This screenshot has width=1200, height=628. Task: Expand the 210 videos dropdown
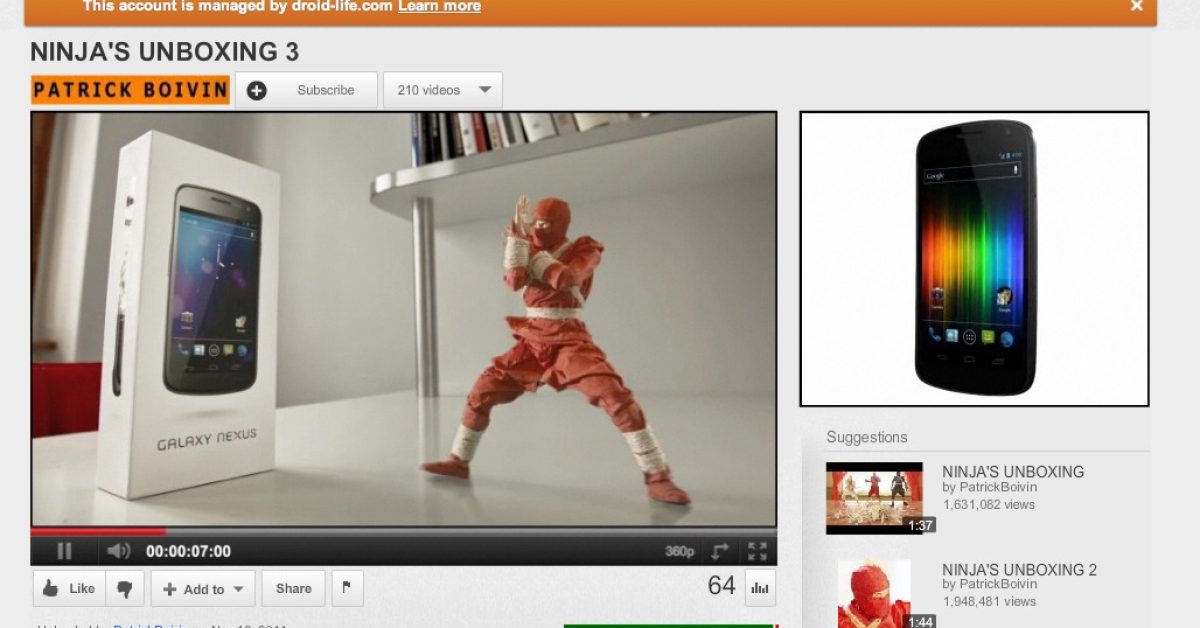[443, 90]
